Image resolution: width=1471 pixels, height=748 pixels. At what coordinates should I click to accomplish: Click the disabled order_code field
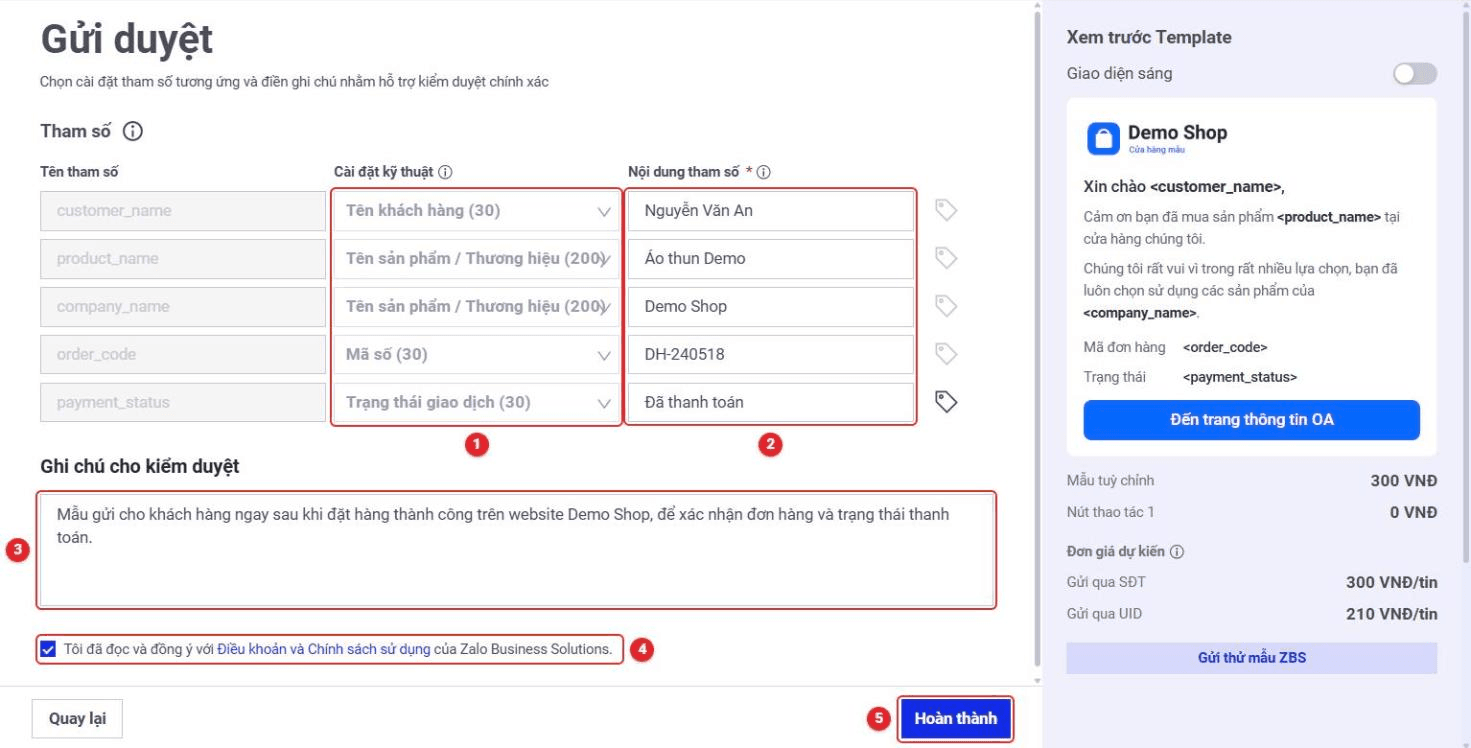pyautogui.click(x=183, y=355)
